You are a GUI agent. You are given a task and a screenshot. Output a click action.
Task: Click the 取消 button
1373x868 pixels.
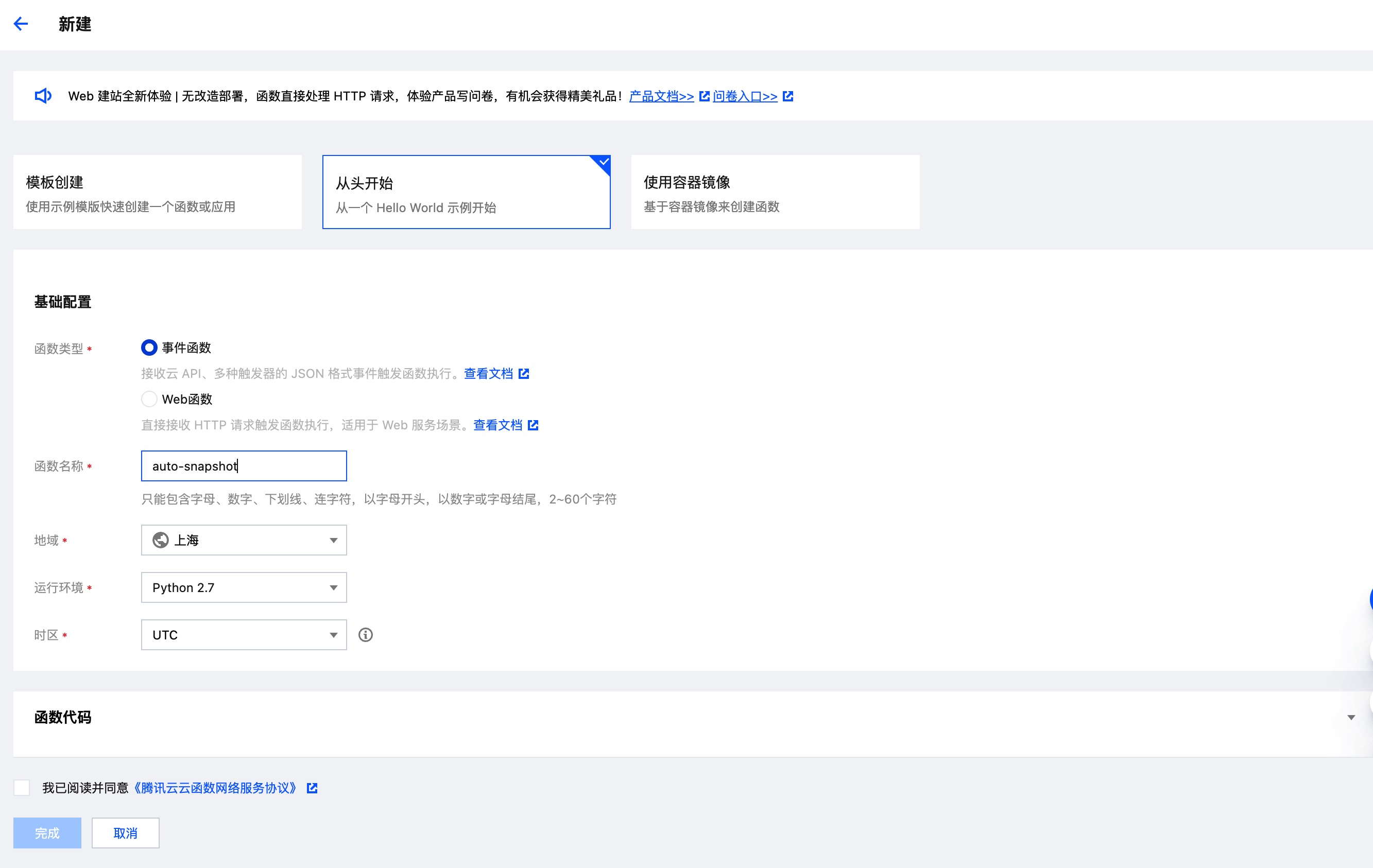click(x=126, y=833)
